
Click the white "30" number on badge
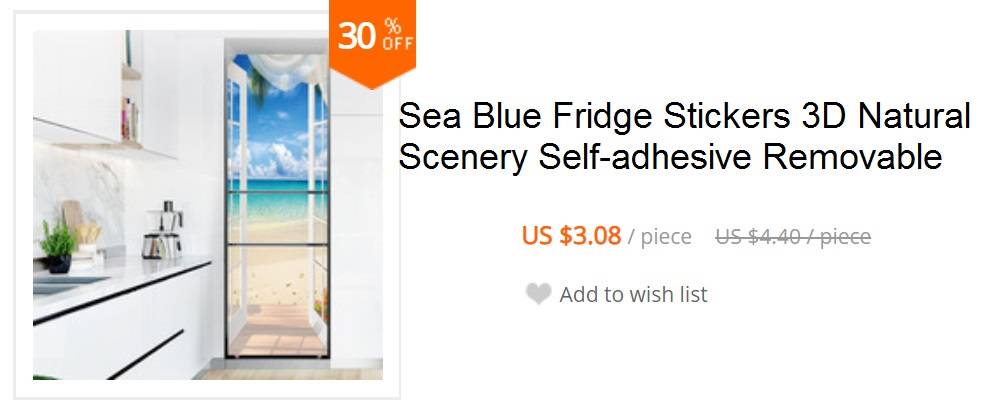click(357, 36)
